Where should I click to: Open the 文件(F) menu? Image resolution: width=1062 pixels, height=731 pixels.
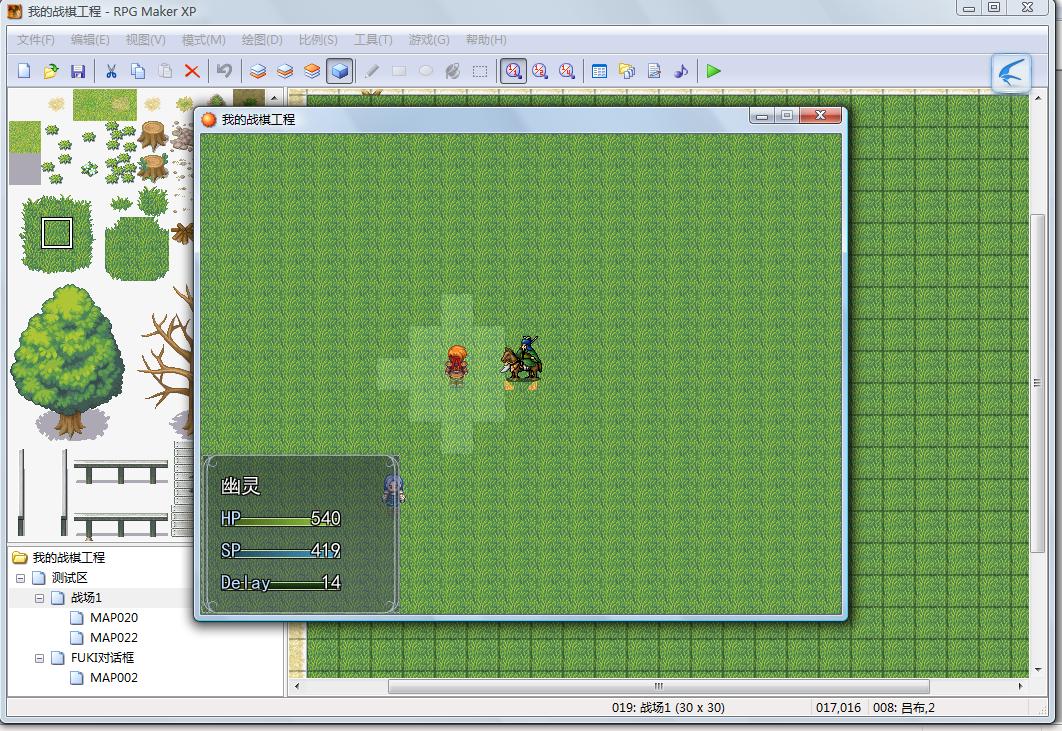click(x=36, y=40)
